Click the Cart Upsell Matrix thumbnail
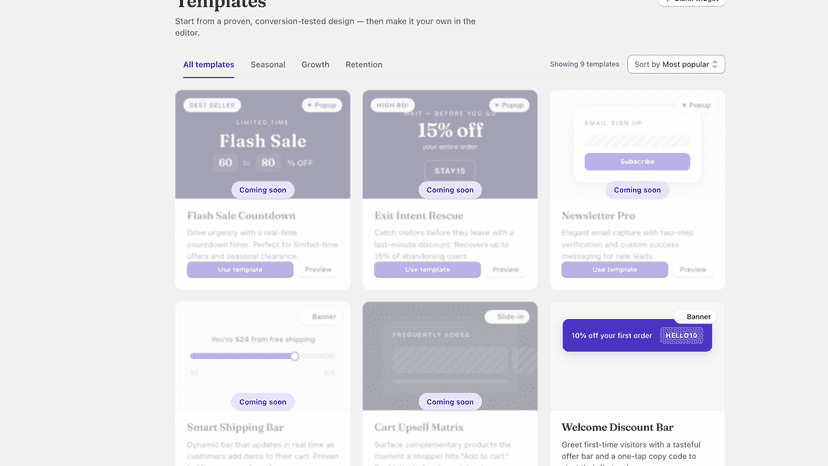Viewport: 828px width, 466px height. [x=450, y=356]
